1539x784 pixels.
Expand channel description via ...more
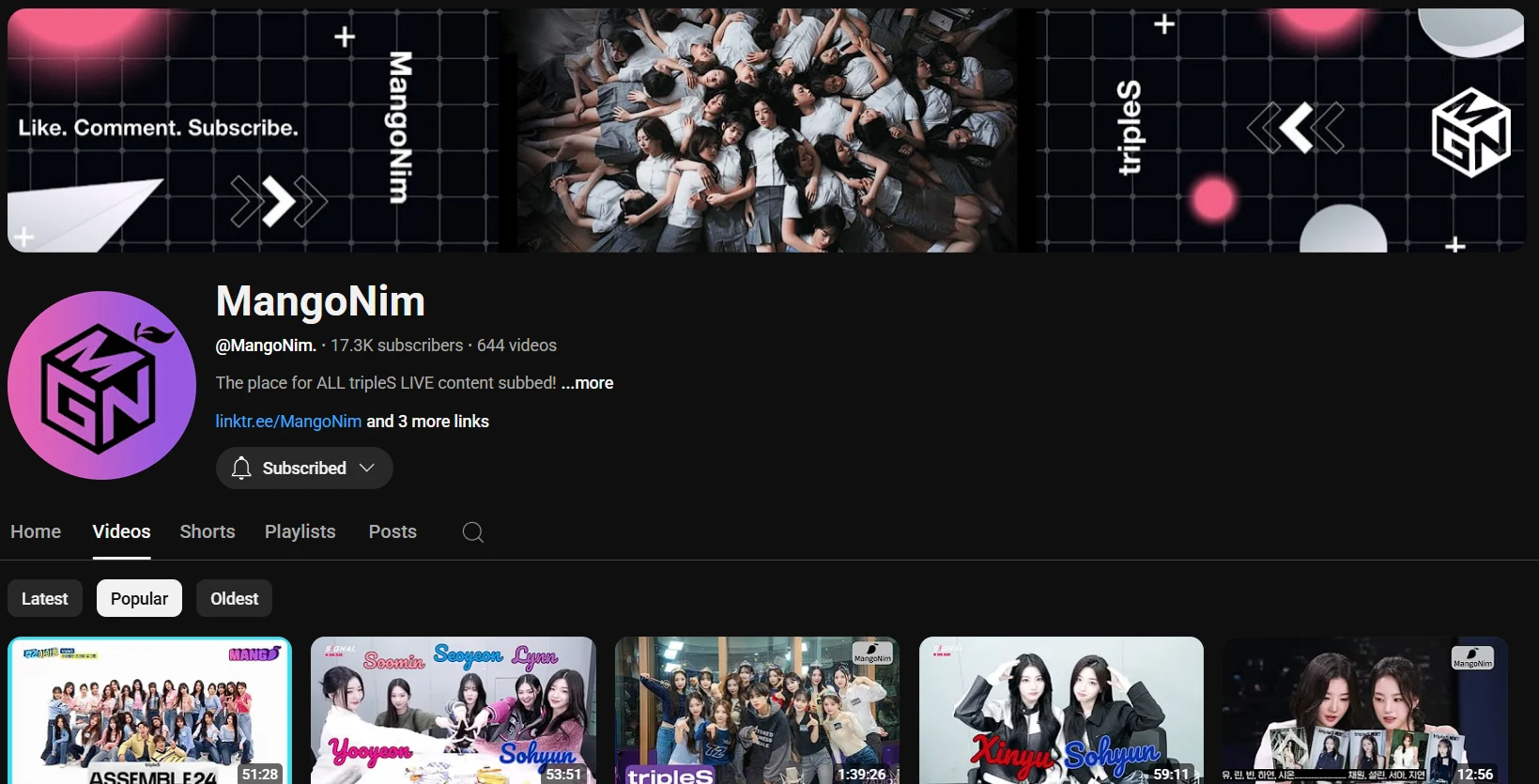click(x=588, y=383)
